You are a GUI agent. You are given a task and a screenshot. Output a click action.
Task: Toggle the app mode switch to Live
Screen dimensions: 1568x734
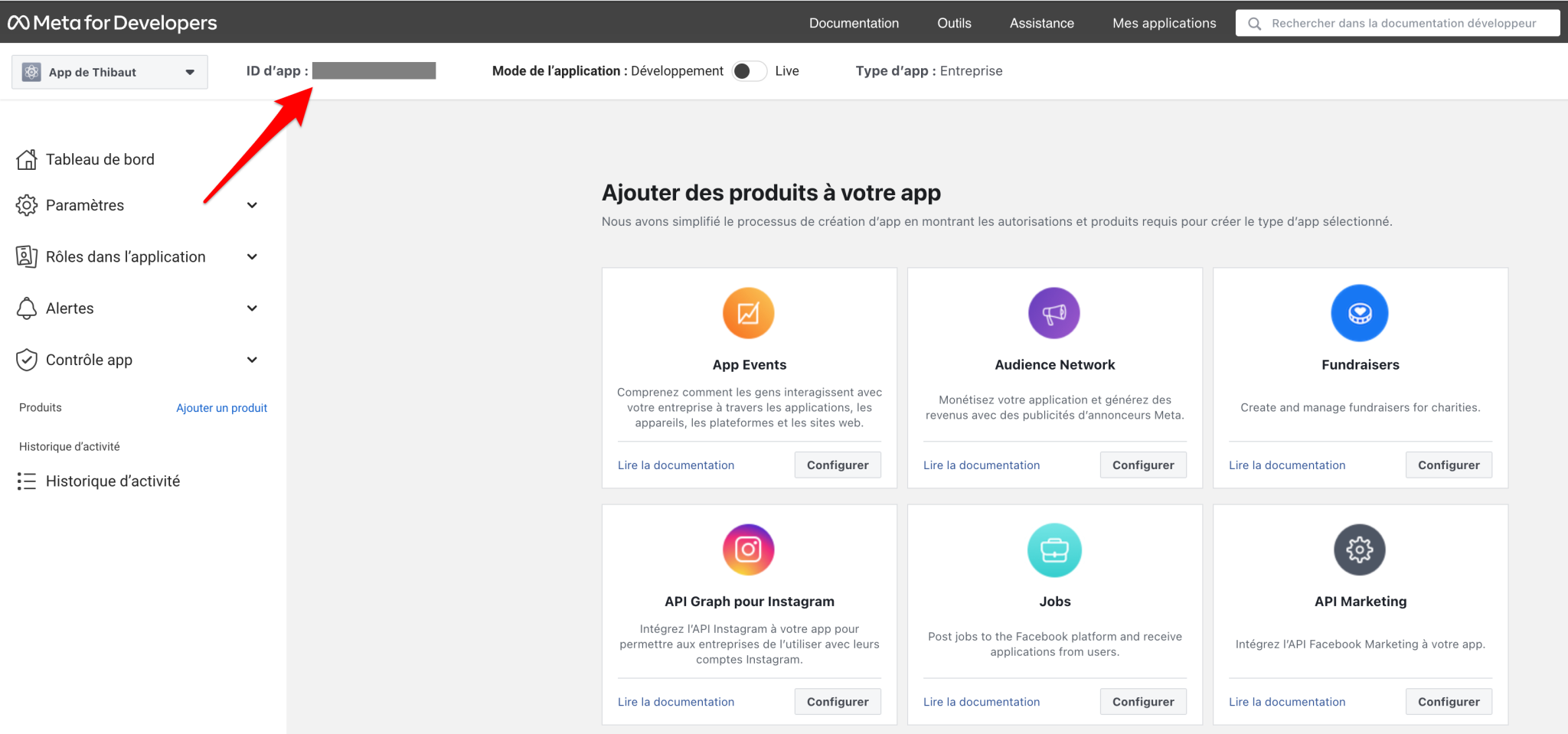(750, 71)
